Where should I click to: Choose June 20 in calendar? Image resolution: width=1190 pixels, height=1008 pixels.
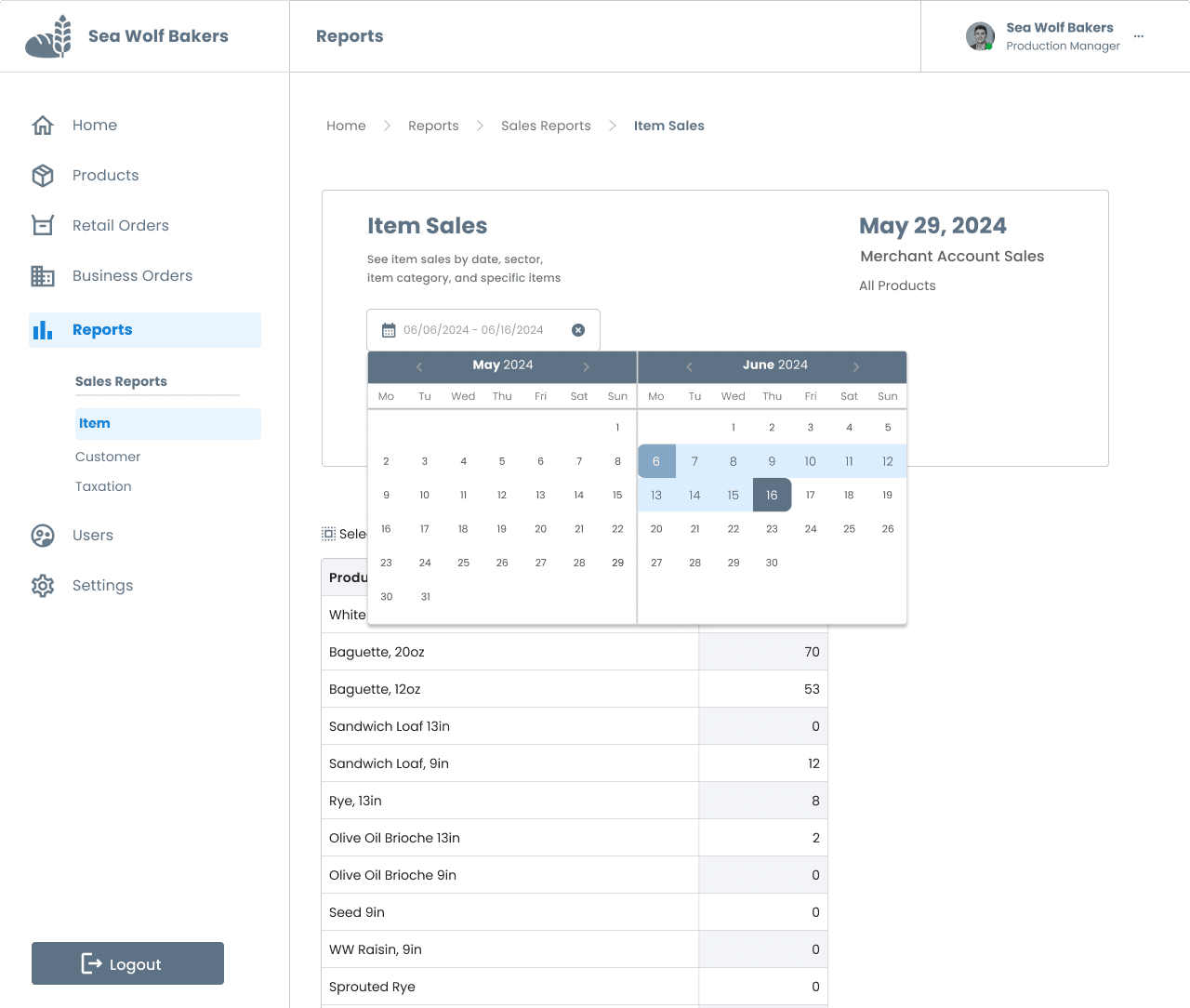656,529
